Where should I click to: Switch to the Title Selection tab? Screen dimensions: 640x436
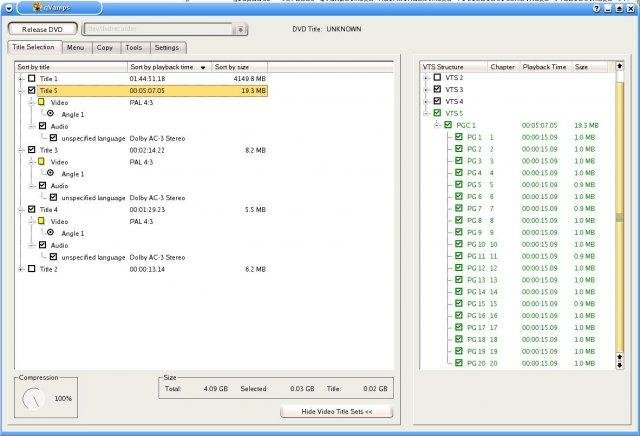coord(33,47)
